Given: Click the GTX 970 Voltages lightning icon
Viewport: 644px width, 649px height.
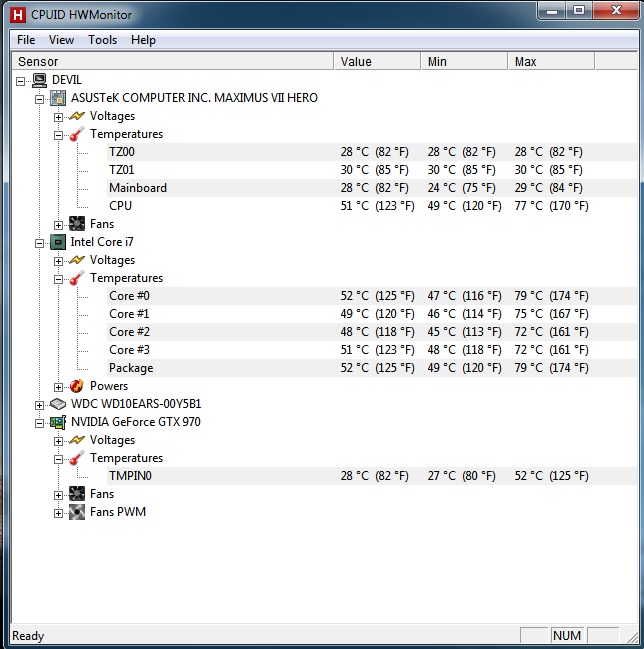Looking at the screenshot, I should [x=77, y=440].
